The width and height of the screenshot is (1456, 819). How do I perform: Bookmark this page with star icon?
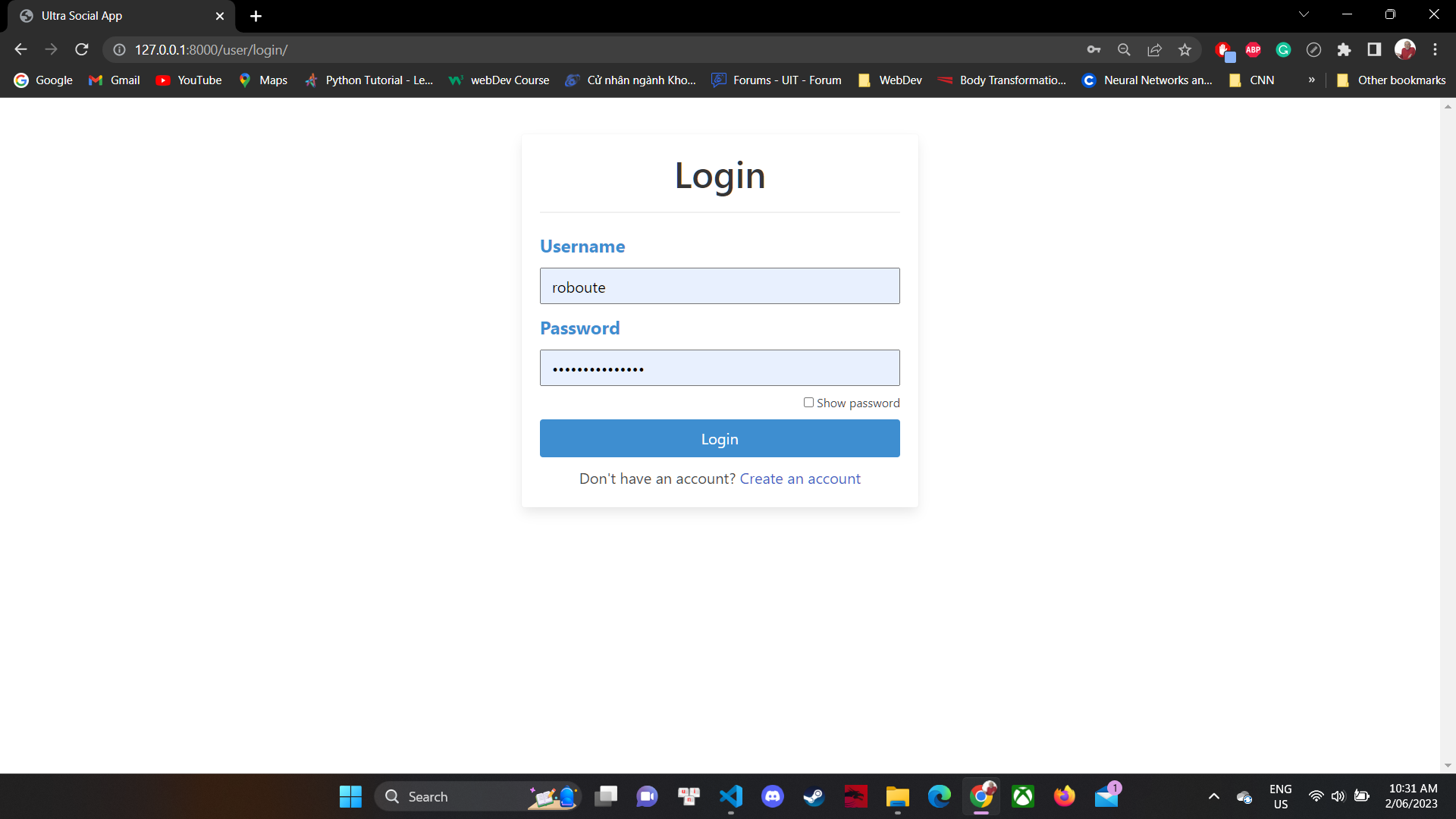(x=1185, y=50)
